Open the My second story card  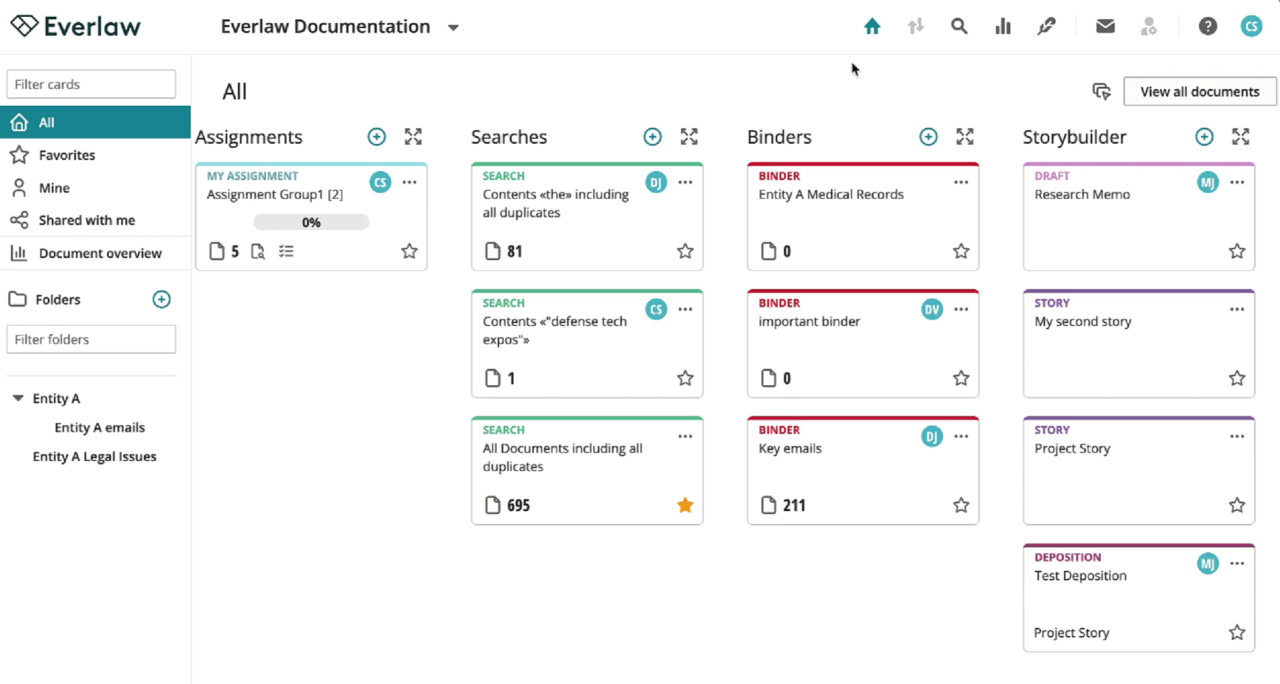[x=1139, y=344]
